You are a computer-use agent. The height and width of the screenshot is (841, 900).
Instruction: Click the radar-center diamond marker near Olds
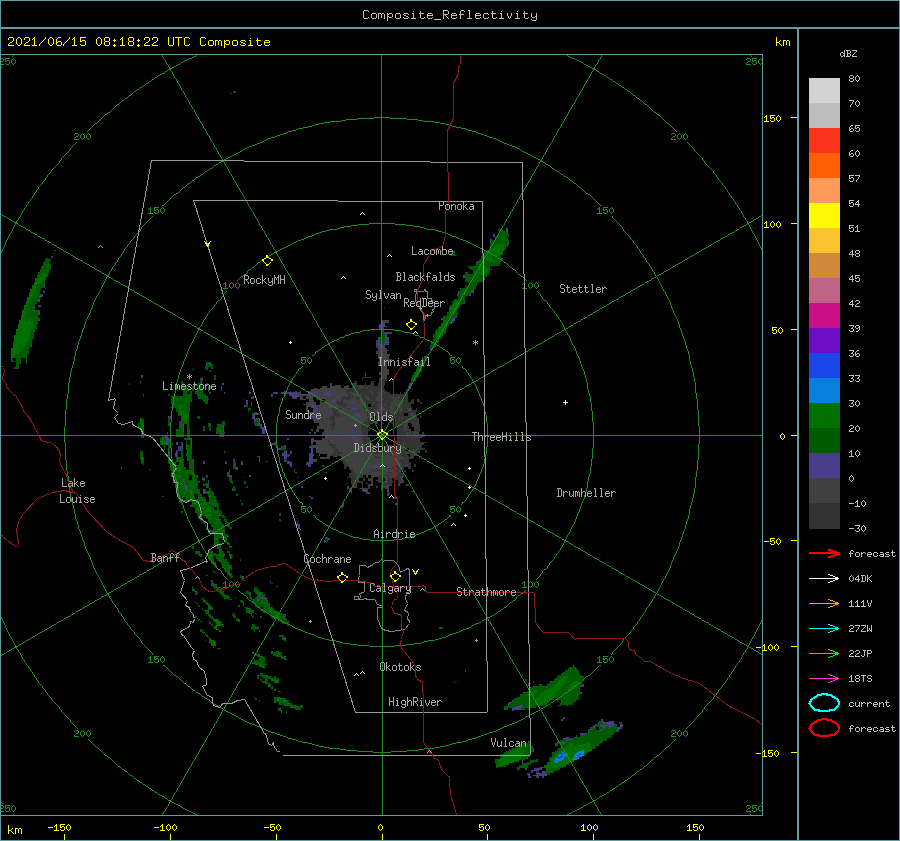(382, 435)
